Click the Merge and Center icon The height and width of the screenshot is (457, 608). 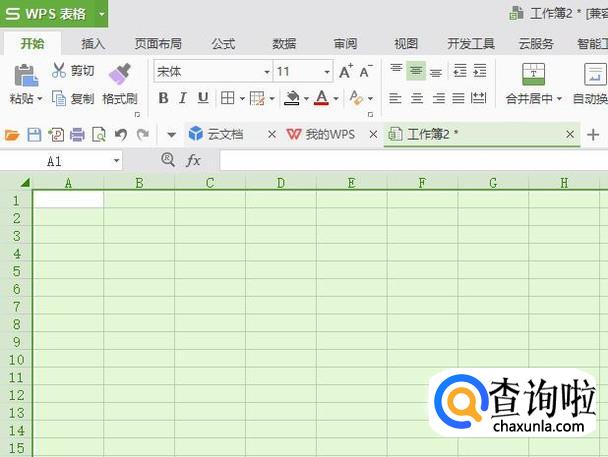click(534, 74)
